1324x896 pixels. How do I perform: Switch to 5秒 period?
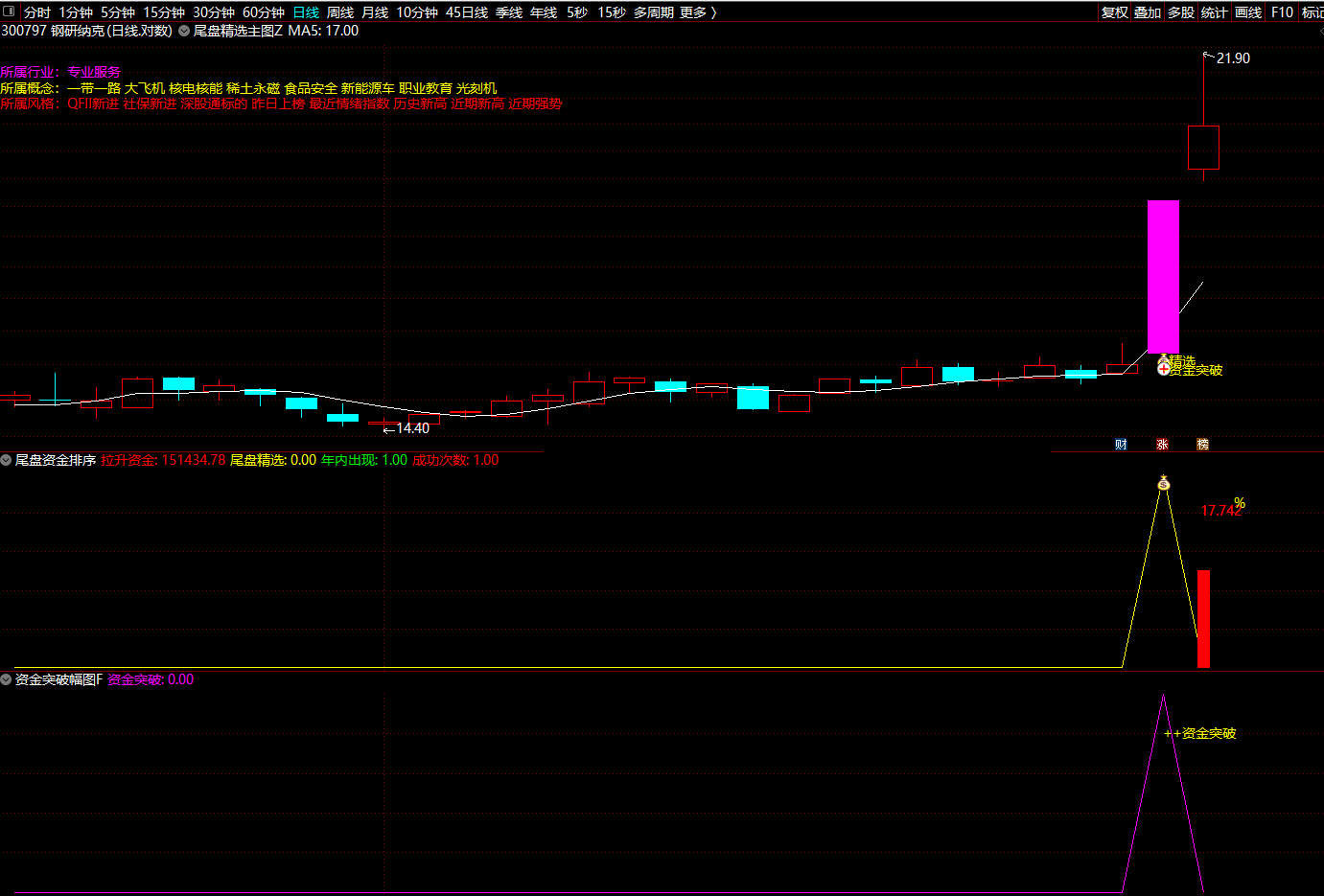tap(577, 12)
